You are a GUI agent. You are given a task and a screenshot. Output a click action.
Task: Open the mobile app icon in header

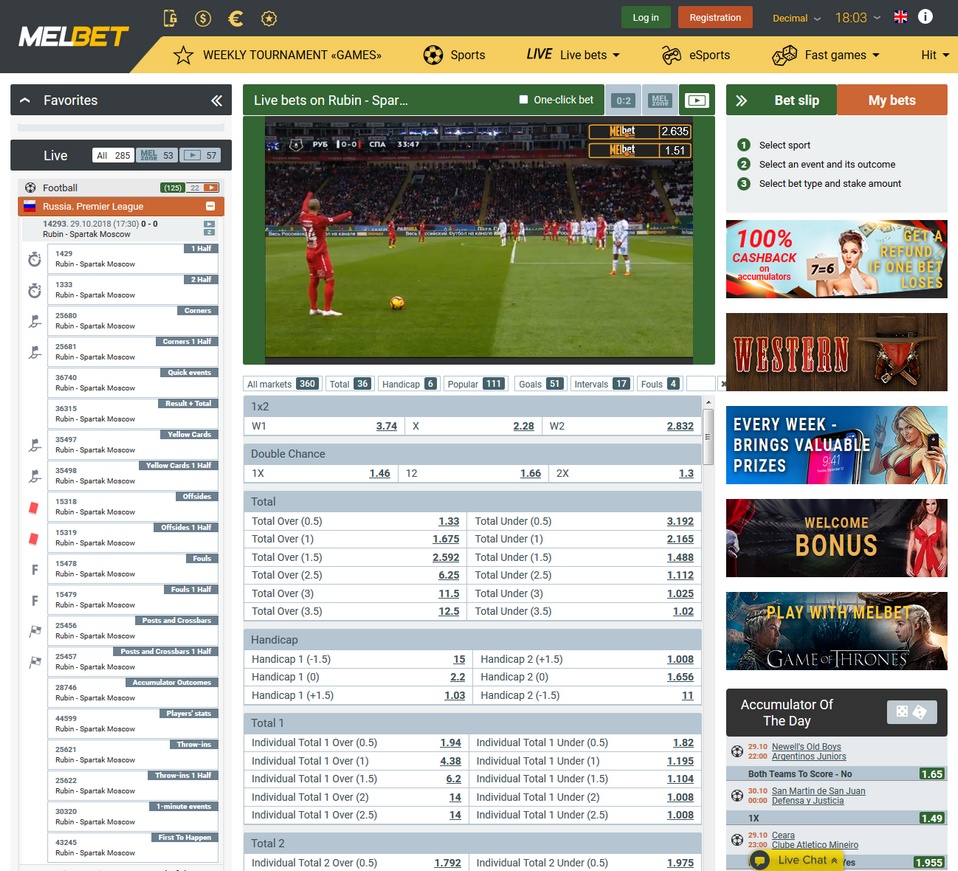[170, 18]
